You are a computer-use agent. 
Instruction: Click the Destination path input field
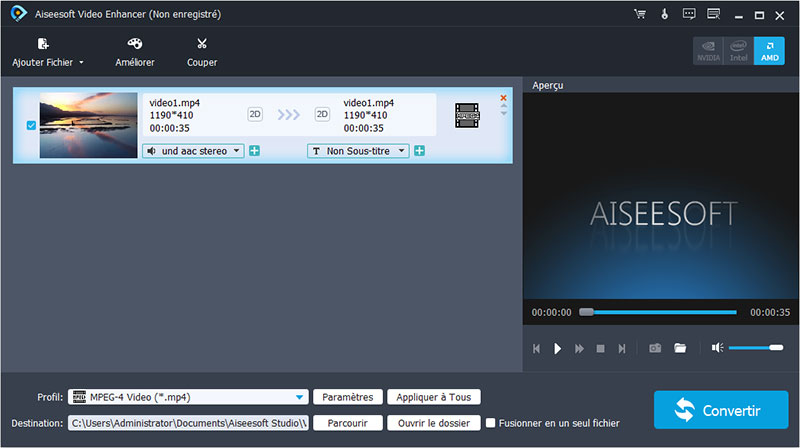pyautogui.click(x=188, y=423)
